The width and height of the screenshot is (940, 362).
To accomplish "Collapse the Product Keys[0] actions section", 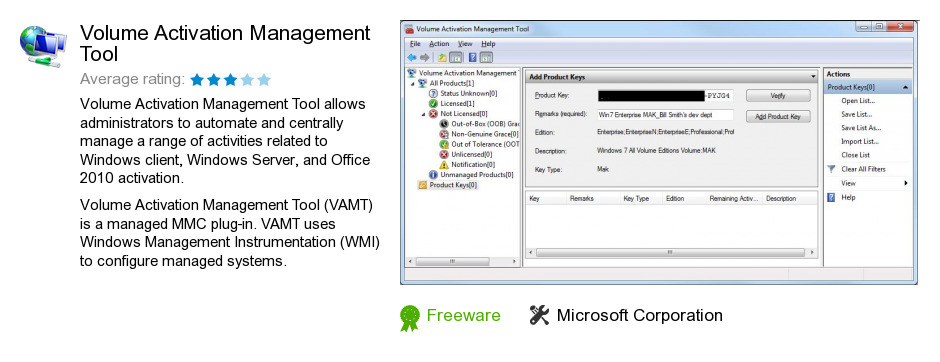I will [x=905, y=88].
